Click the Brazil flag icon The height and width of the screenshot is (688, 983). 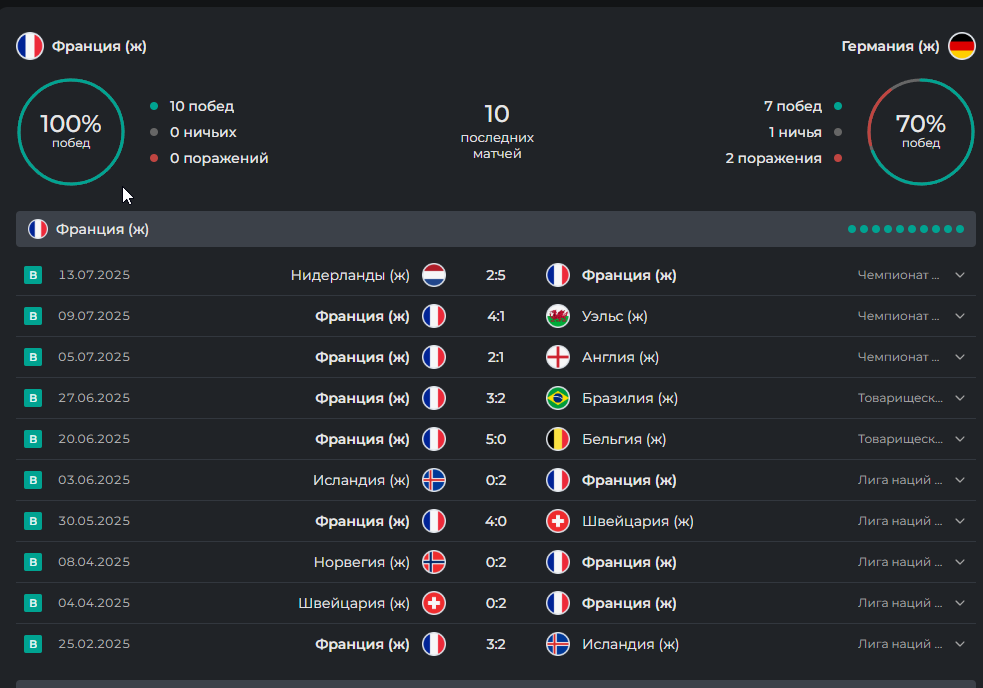(558, 398)
